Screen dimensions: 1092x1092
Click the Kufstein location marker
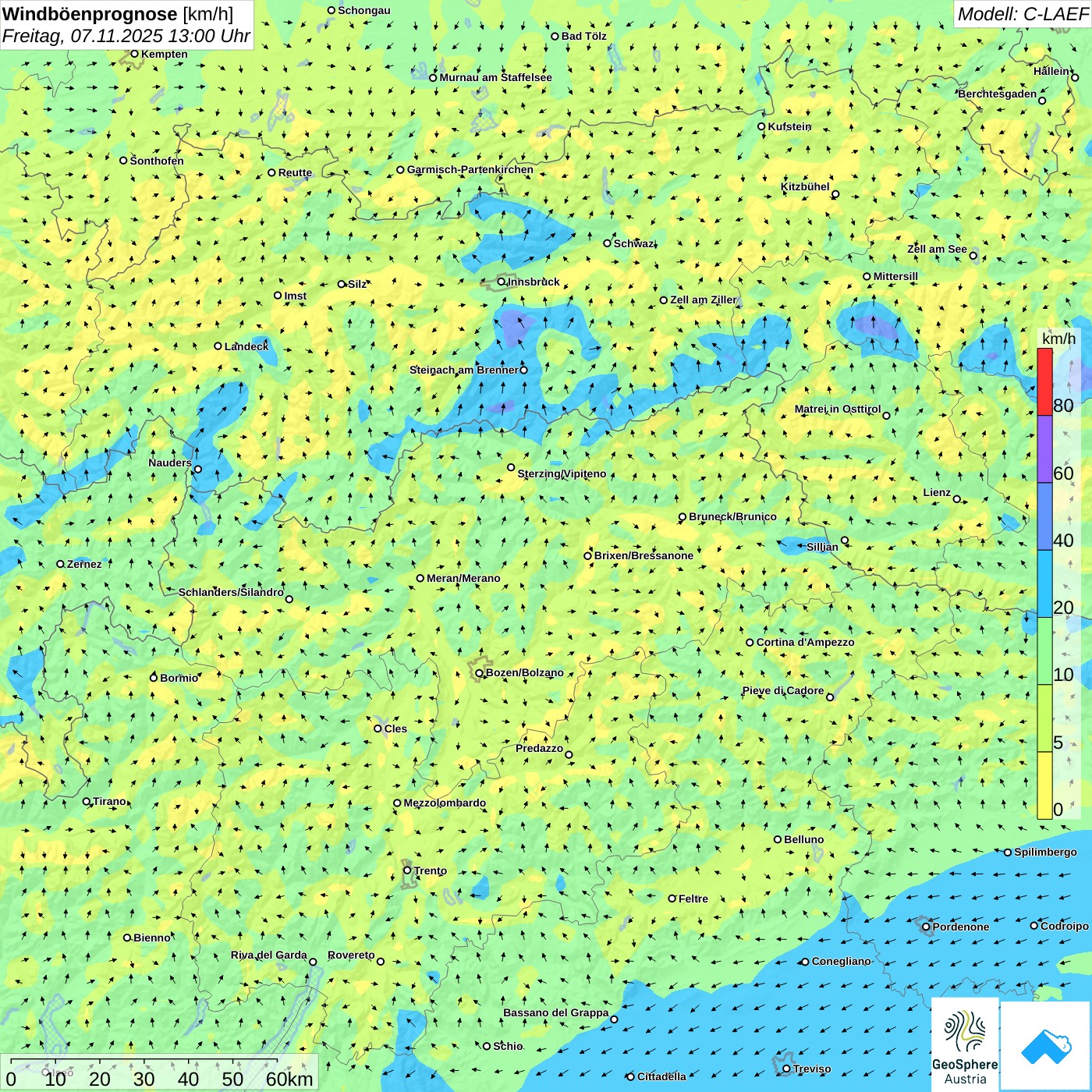[x=762, y=126]
